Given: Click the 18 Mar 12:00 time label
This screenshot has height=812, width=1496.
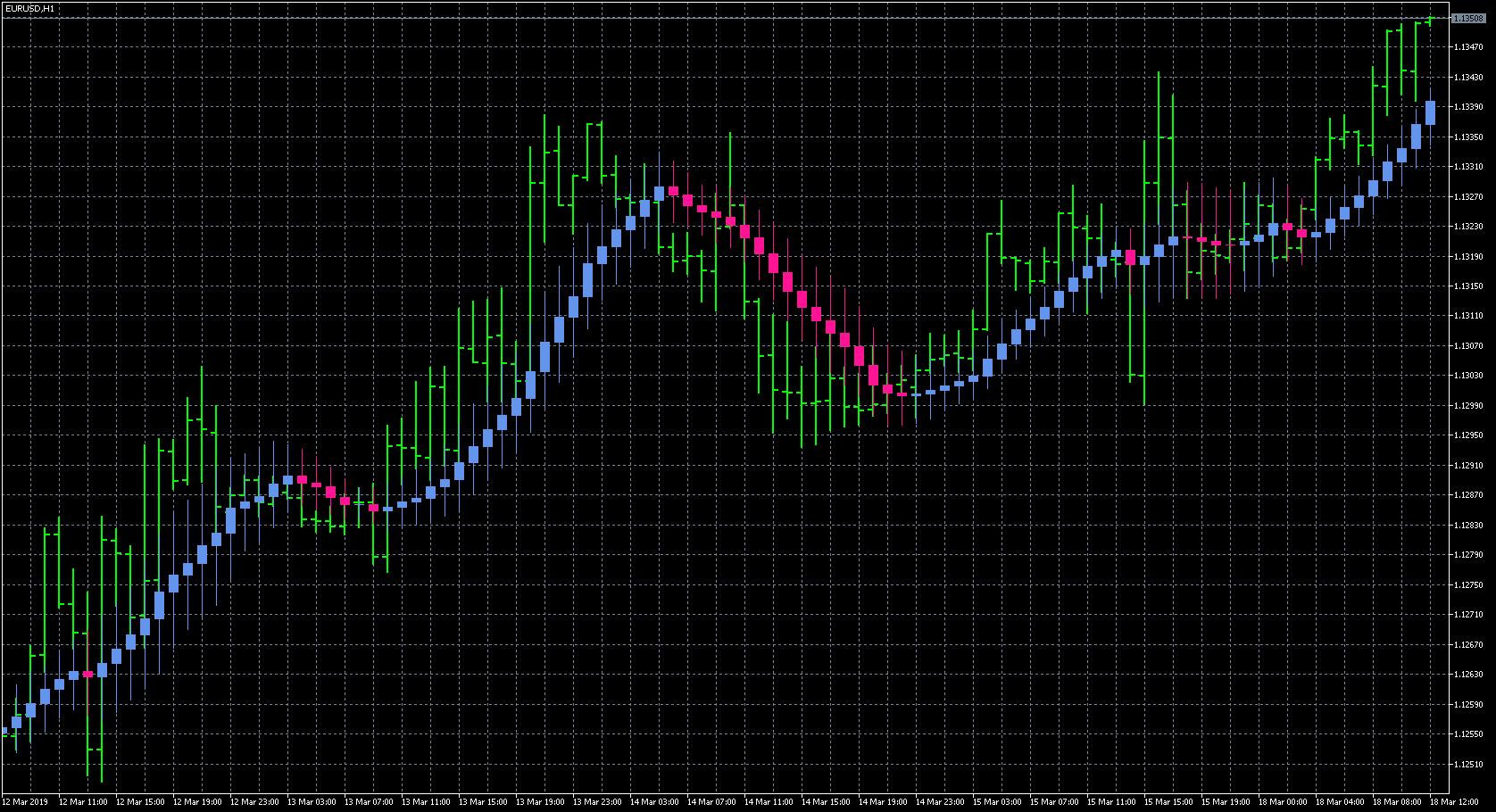Looking at the screenshot, I should 1454,802.
